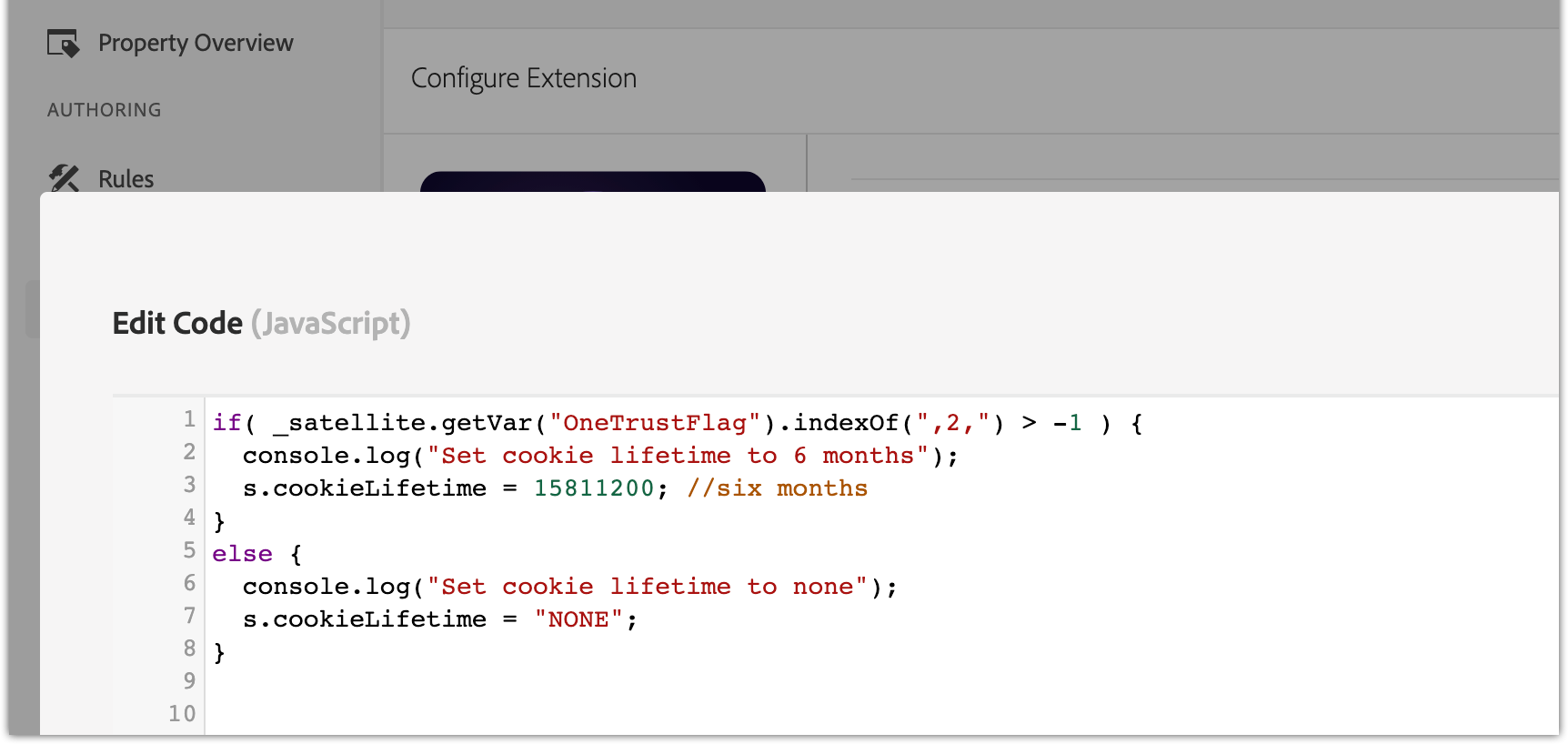This screenshot has height=744, width=1568.
Task: Place cursor on the 15811200 value
Action: pyautogui.click(x=594, y=488)
